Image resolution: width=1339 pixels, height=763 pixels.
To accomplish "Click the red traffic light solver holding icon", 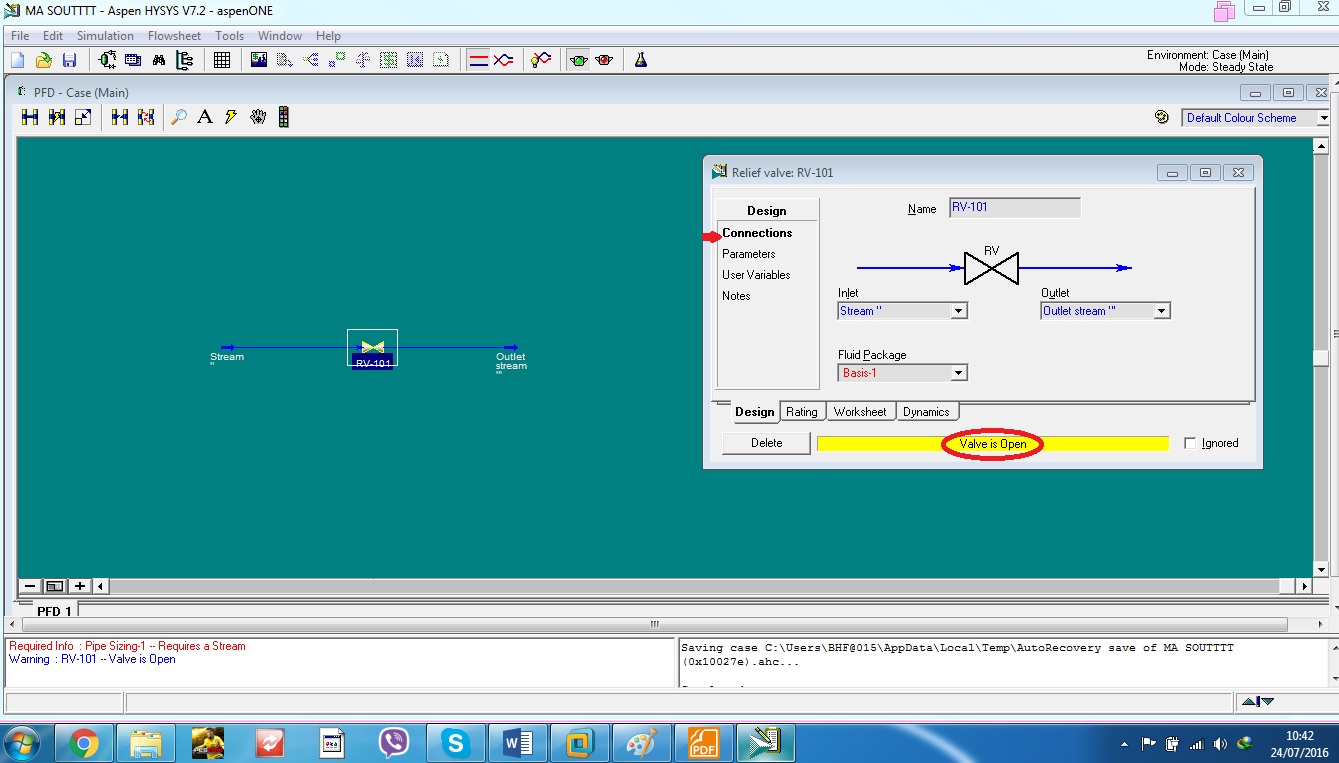I will (603, 60).
